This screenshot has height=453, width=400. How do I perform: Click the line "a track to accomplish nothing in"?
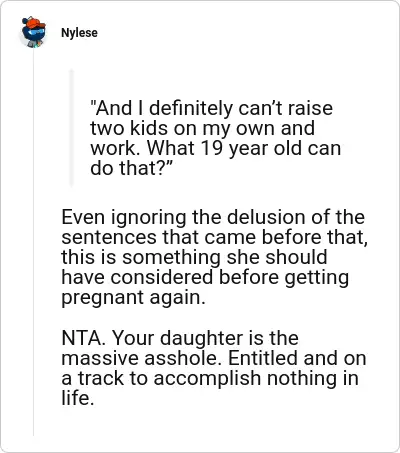point(210,378)
